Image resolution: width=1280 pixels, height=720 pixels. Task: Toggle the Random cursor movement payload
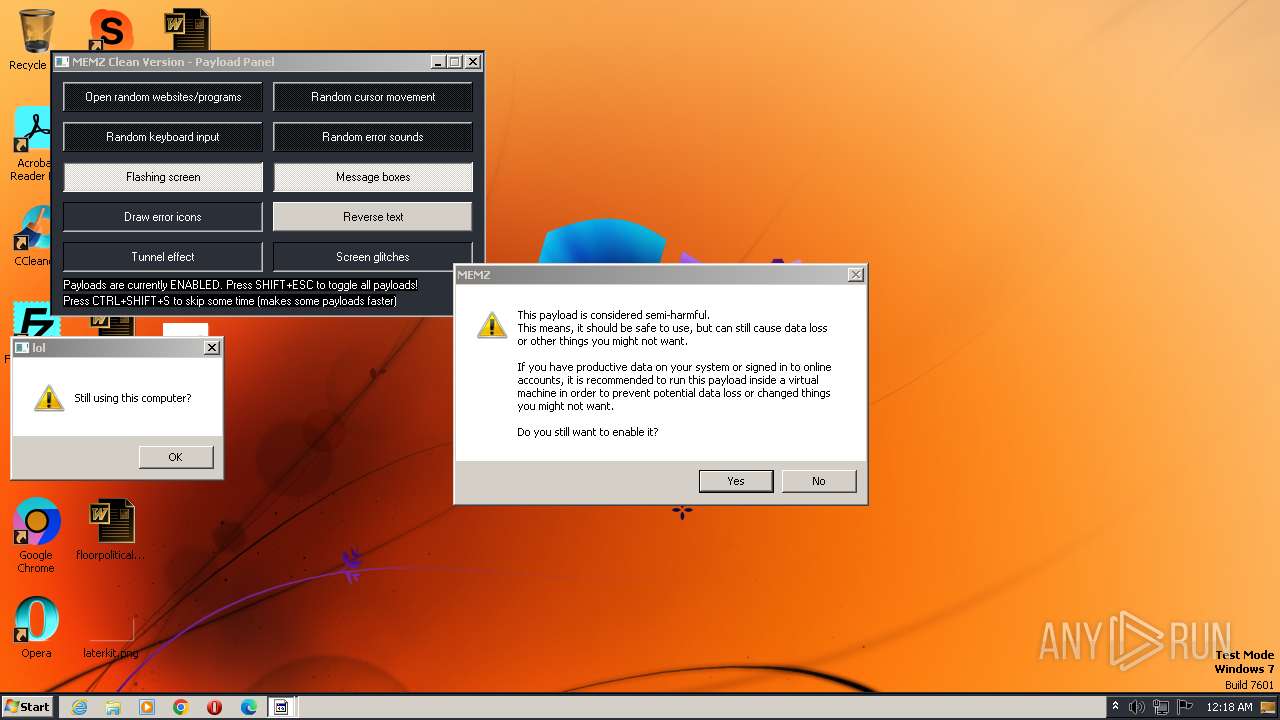[373, 97]
